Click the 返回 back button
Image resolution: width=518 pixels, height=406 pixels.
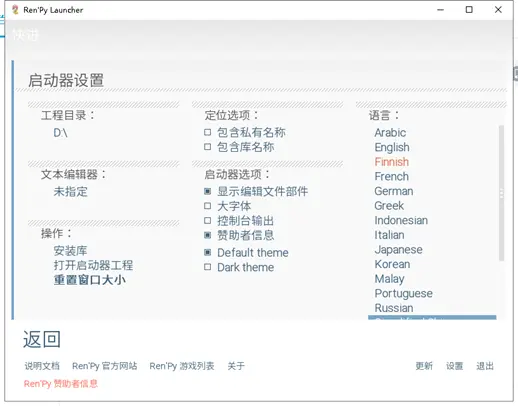[42, 339]
